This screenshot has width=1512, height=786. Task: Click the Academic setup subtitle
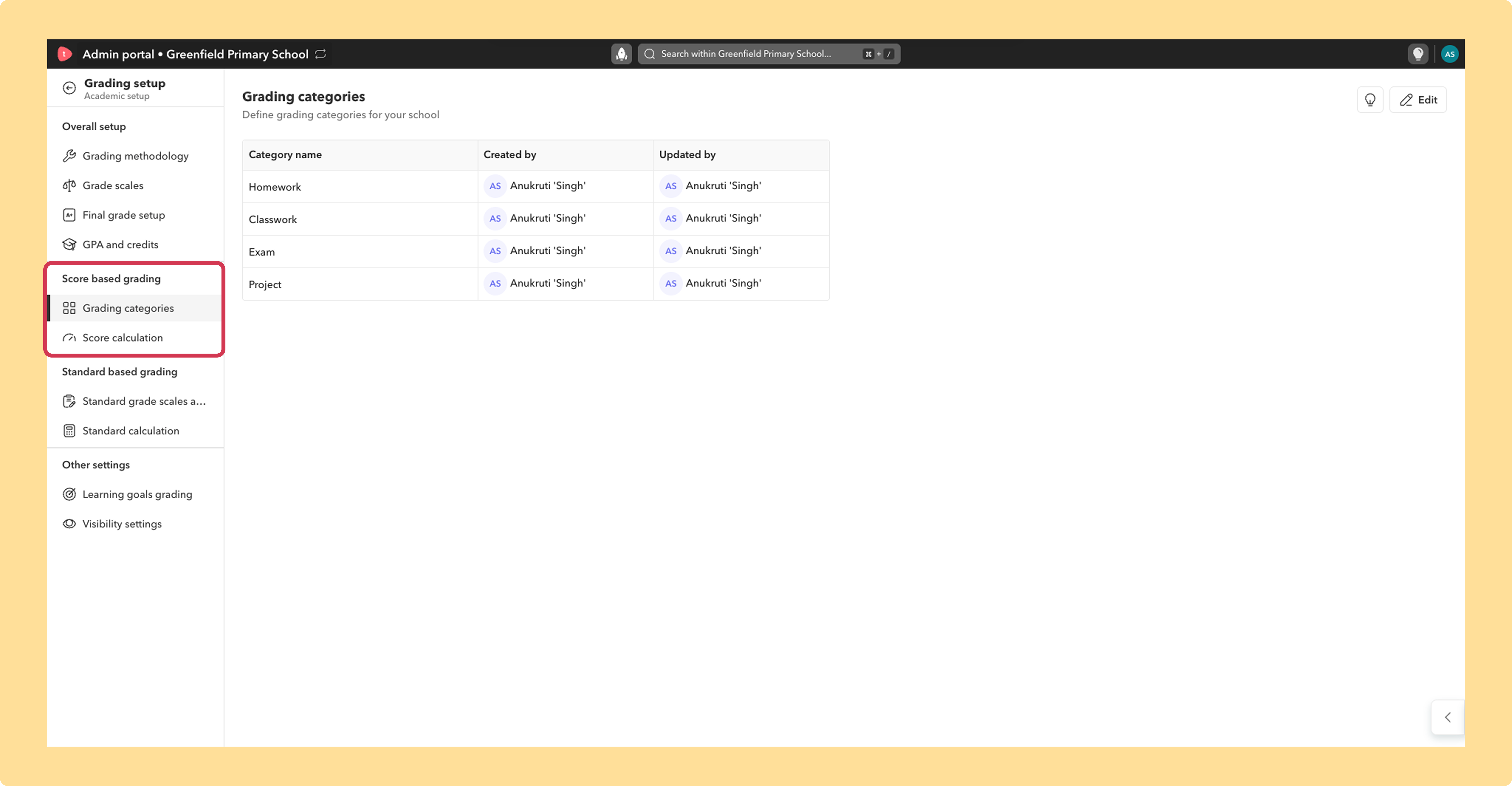(117, 96)
